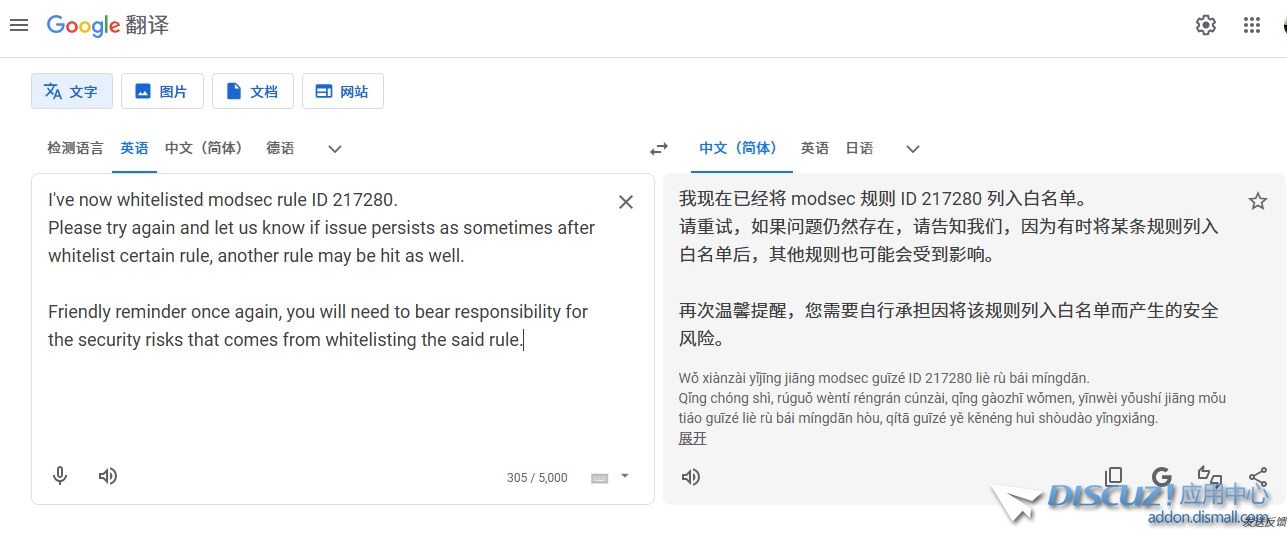Listen to the English source text
Image resolution: width=1287 pixels, height=543 pixels.
(108, 476)
